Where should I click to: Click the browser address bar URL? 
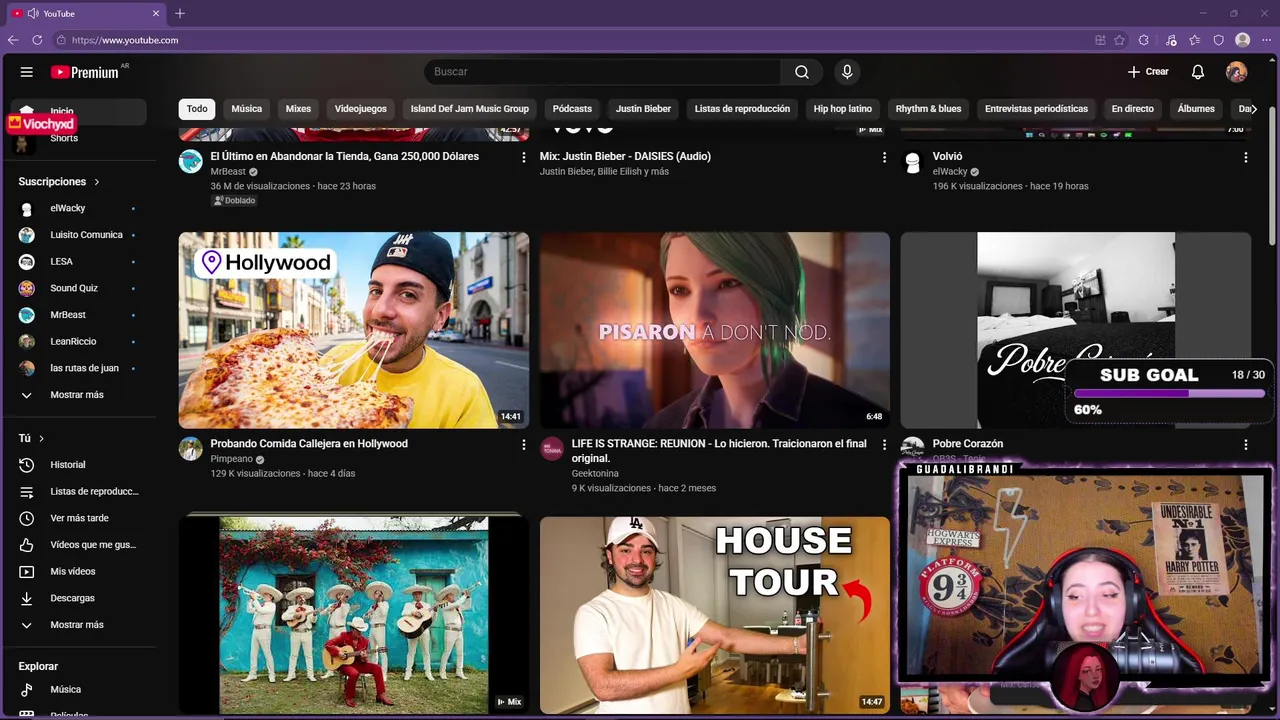(125, 40)
